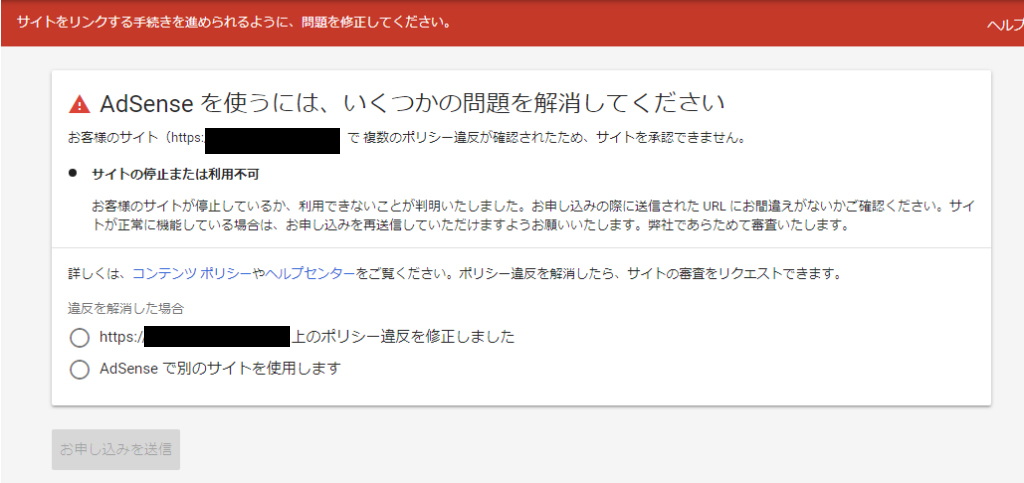
Task: Click paragraph starting お客様のサイトが停止しているか
Action: click(534, 216)
